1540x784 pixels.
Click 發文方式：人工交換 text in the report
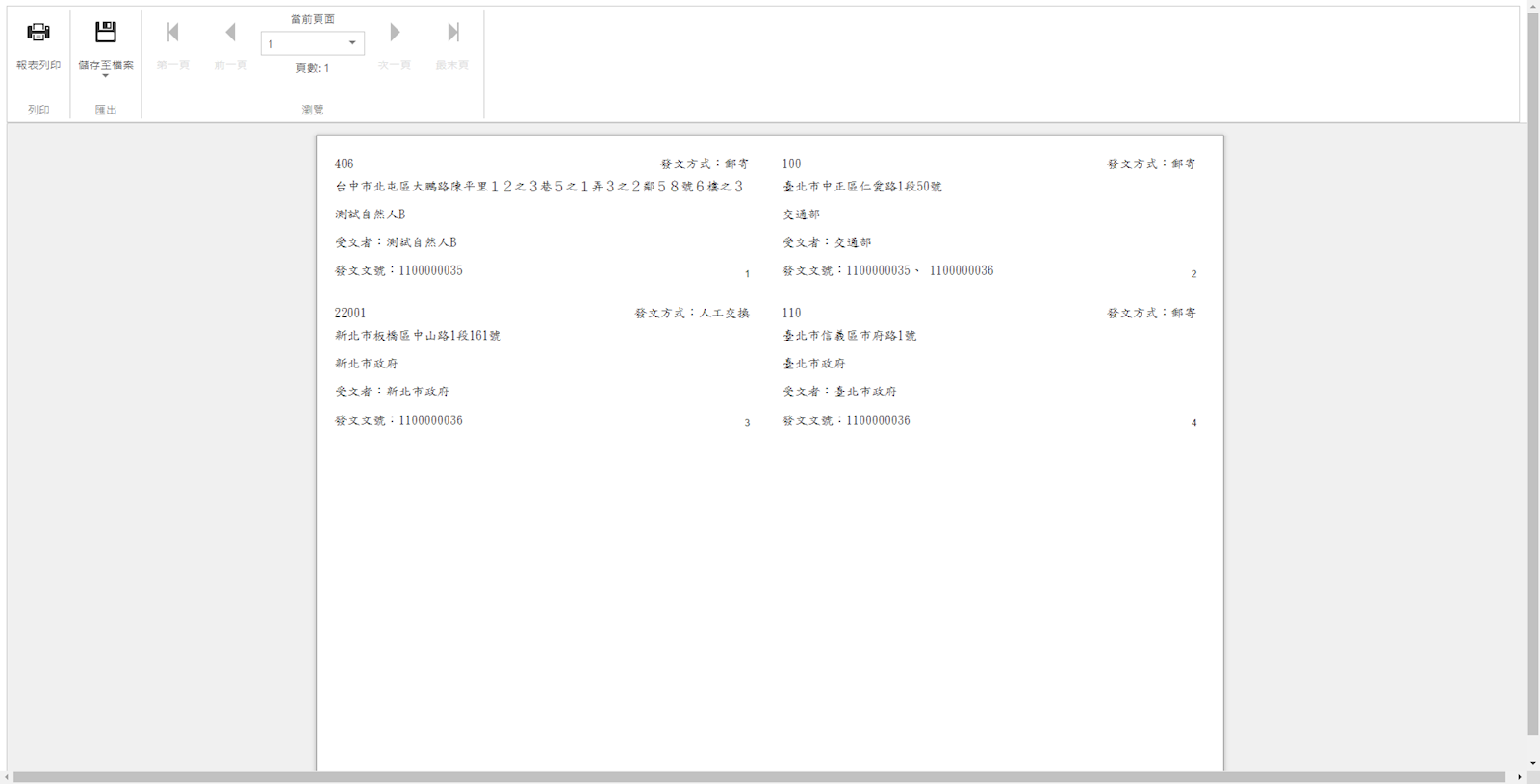click(691, 314)
